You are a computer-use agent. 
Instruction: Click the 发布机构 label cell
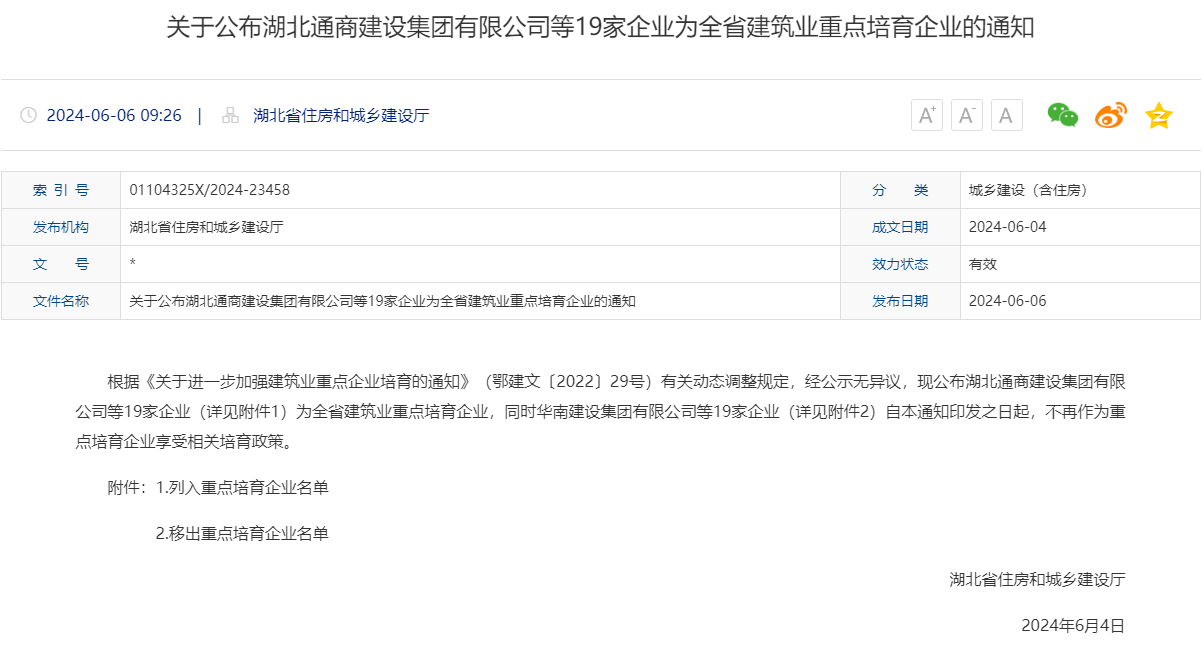coord(61,227)
